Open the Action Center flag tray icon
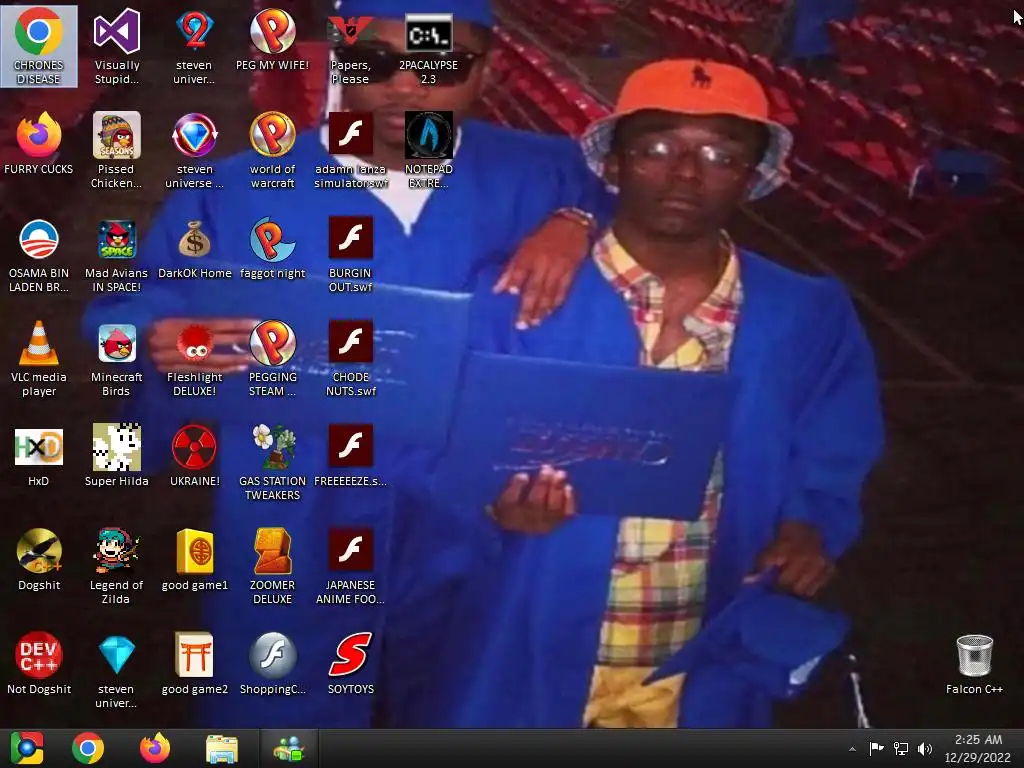Viewport: 1024px width, 768px height. coord(876,748)
